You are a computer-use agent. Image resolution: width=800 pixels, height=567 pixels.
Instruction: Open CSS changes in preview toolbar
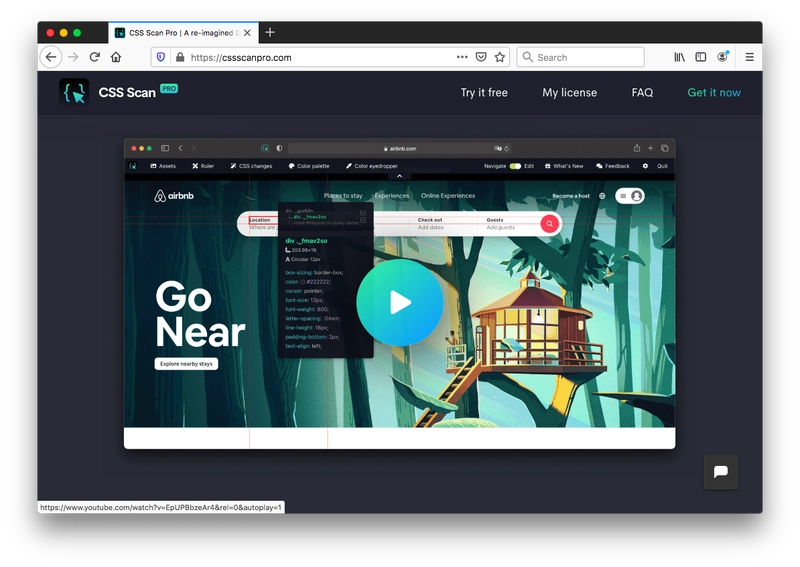[x=251, y=166]
